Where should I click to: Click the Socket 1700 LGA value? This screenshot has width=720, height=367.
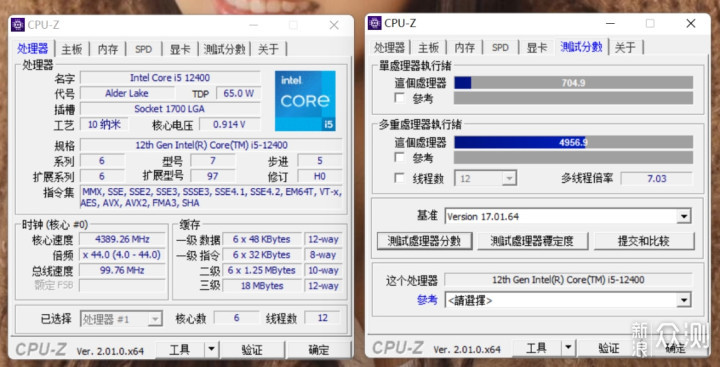pos(170,109)
